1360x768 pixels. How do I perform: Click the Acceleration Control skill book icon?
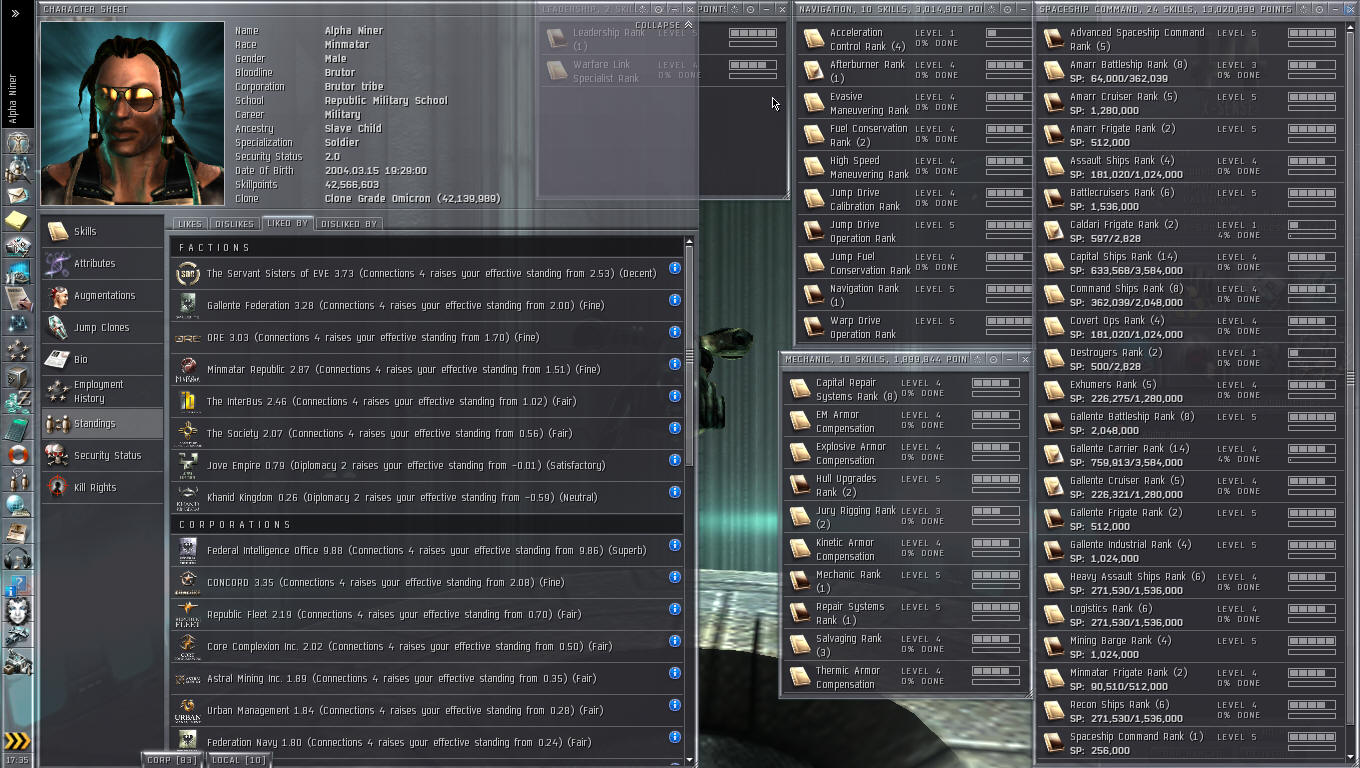pos(814,39)
